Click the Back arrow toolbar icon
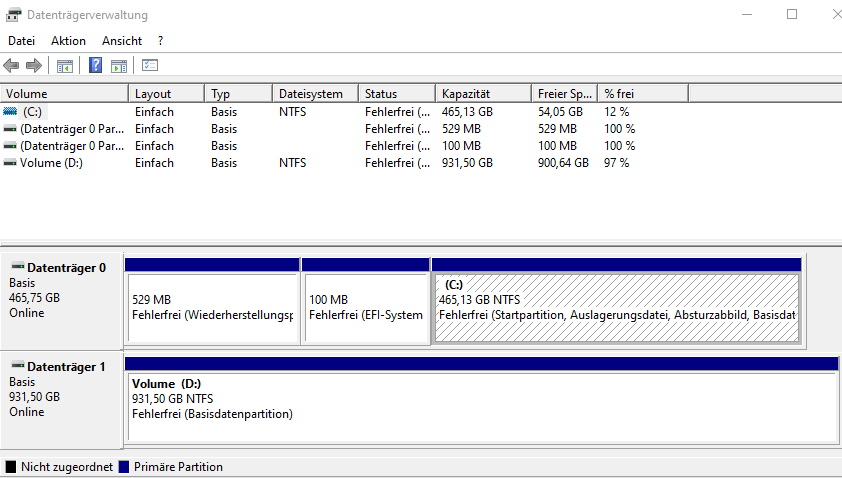Image resolution: width=842 pixels, height=478 pixels. (x=11, y=66)
